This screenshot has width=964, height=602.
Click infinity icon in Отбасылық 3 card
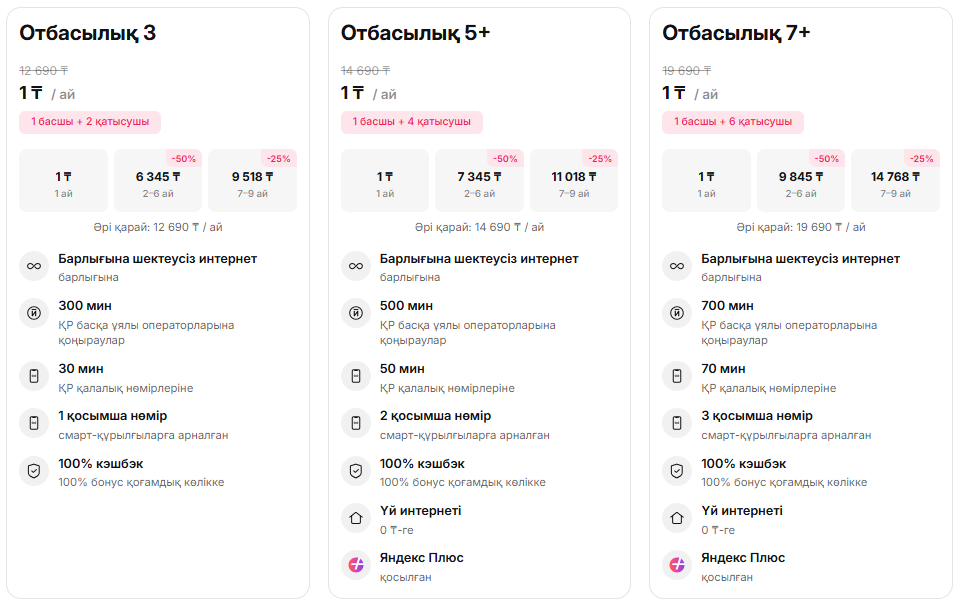pyautogui.click(x=34, y=267)
